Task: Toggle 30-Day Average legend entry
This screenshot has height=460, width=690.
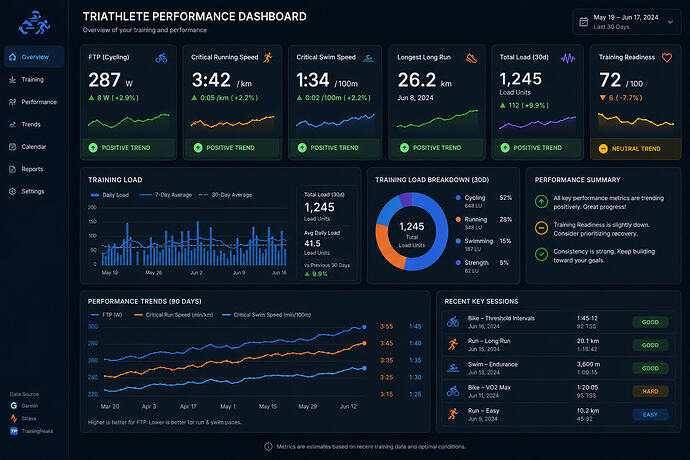Action: [x=225, y=195]
